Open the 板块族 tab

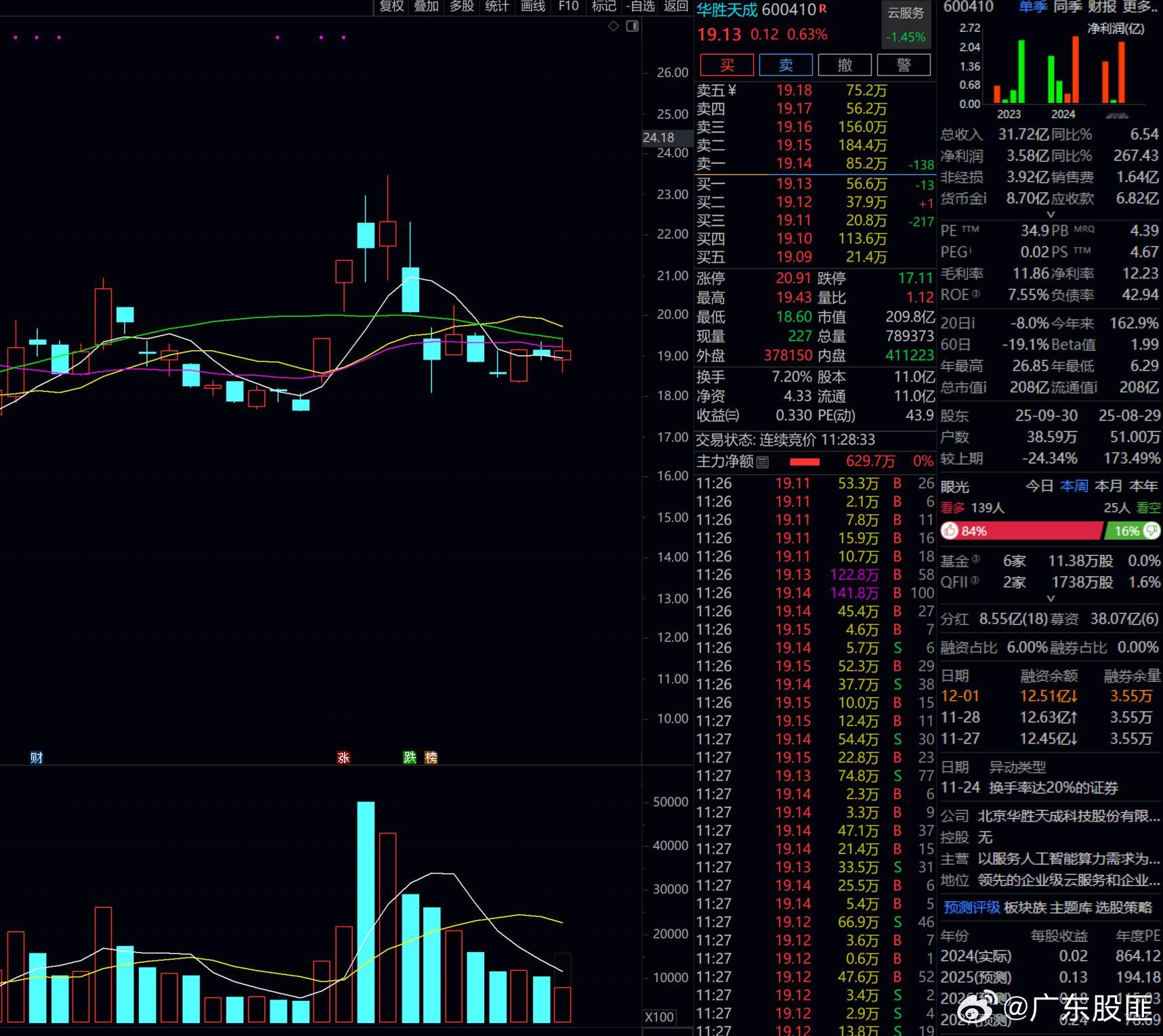coord(1025,907)
